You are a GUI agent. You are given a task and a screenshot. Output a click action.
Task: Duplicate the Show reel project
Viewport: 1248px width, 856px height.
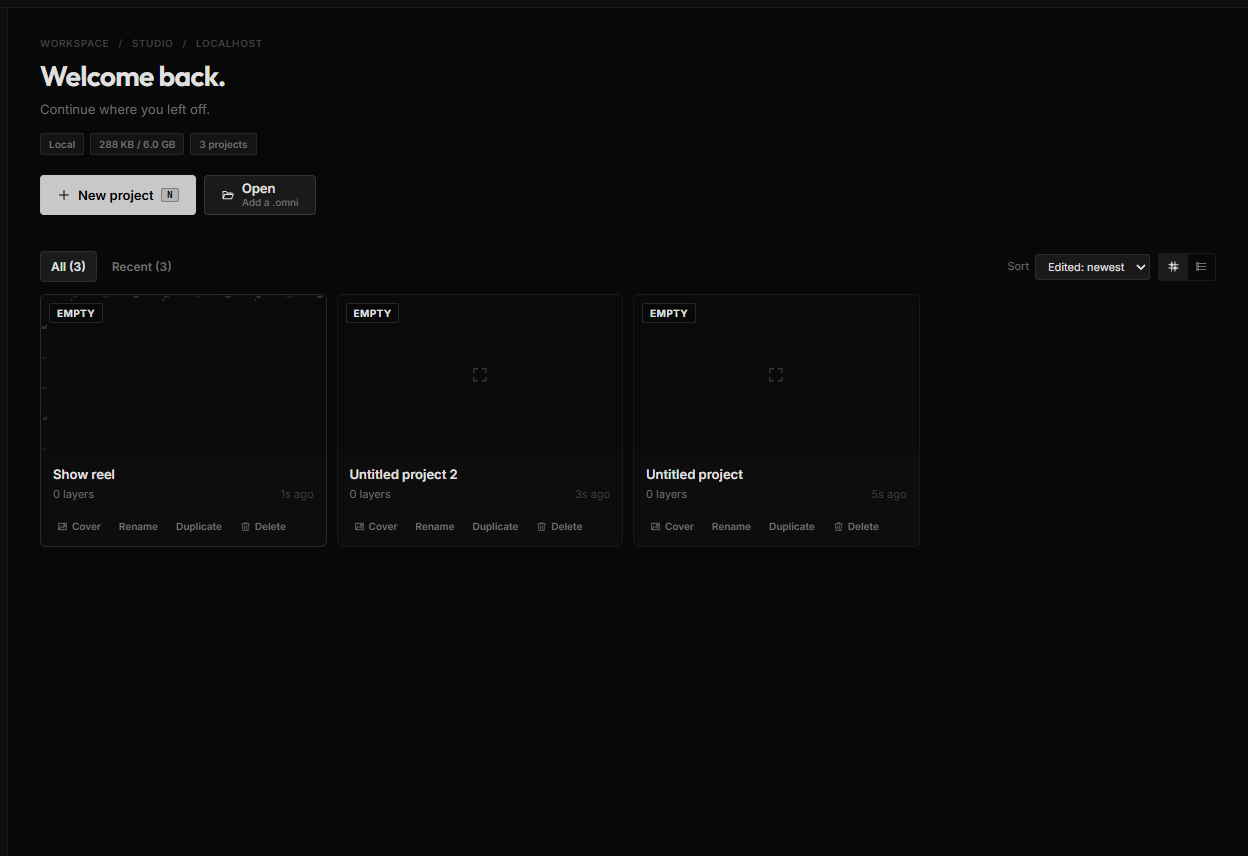[x=199, y=527]
